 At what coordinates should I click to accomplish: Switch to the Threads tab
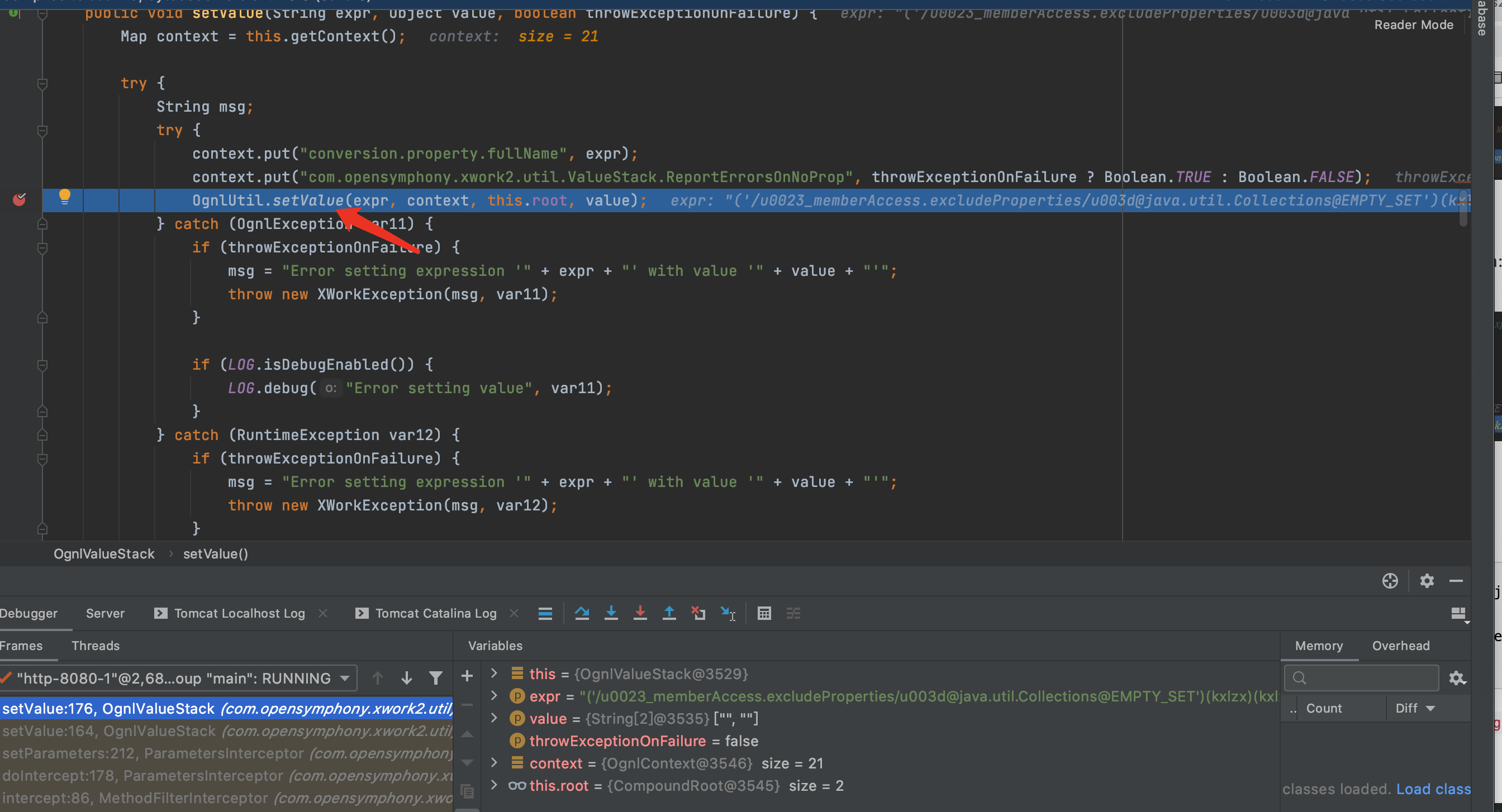[x=96, y=646]
